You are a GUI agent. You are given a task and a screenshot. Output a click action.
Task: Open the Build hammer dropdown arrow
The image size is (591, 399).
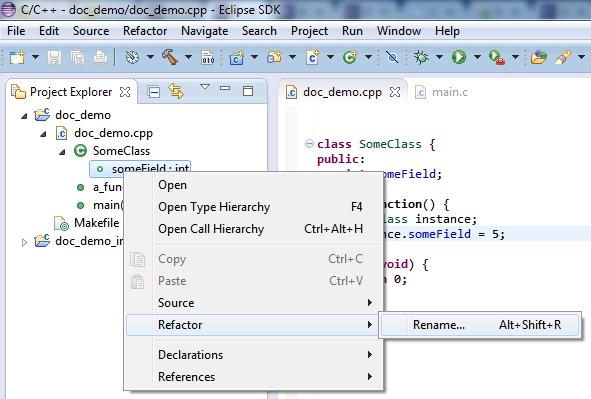point(188,57)
